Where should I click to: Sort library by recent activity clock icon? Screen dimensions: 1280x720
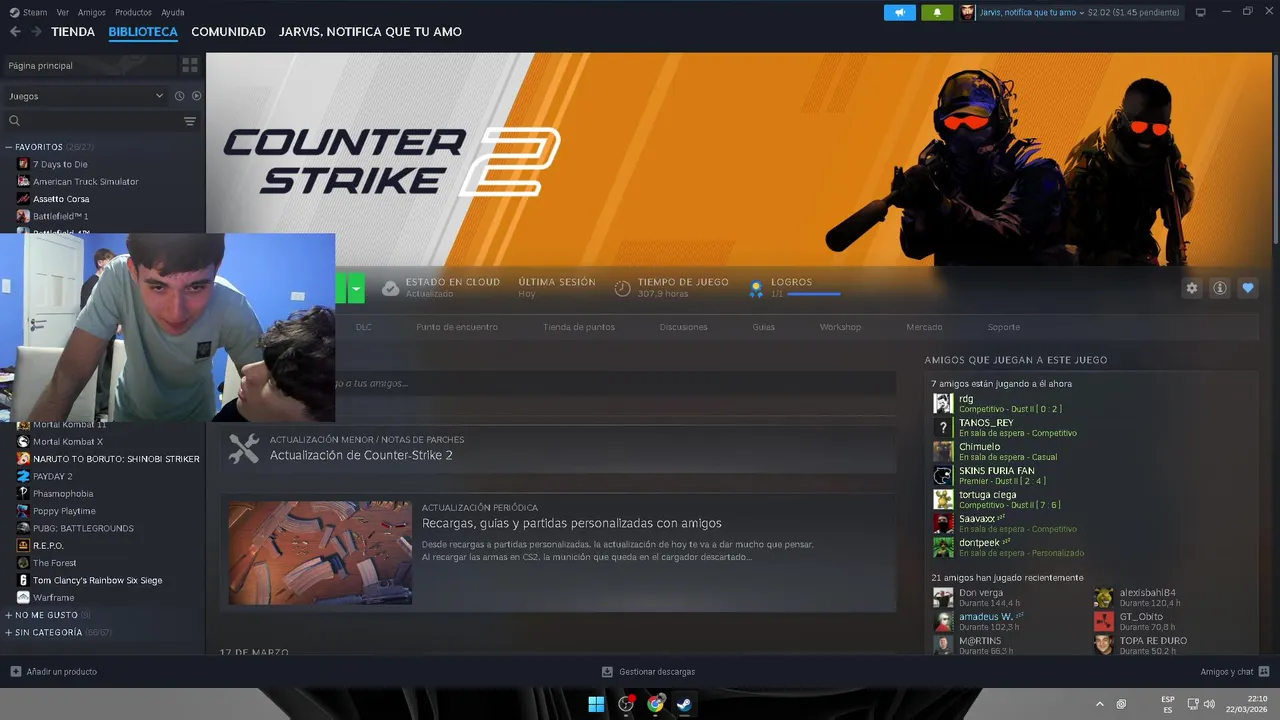click(x=180, y=96)
